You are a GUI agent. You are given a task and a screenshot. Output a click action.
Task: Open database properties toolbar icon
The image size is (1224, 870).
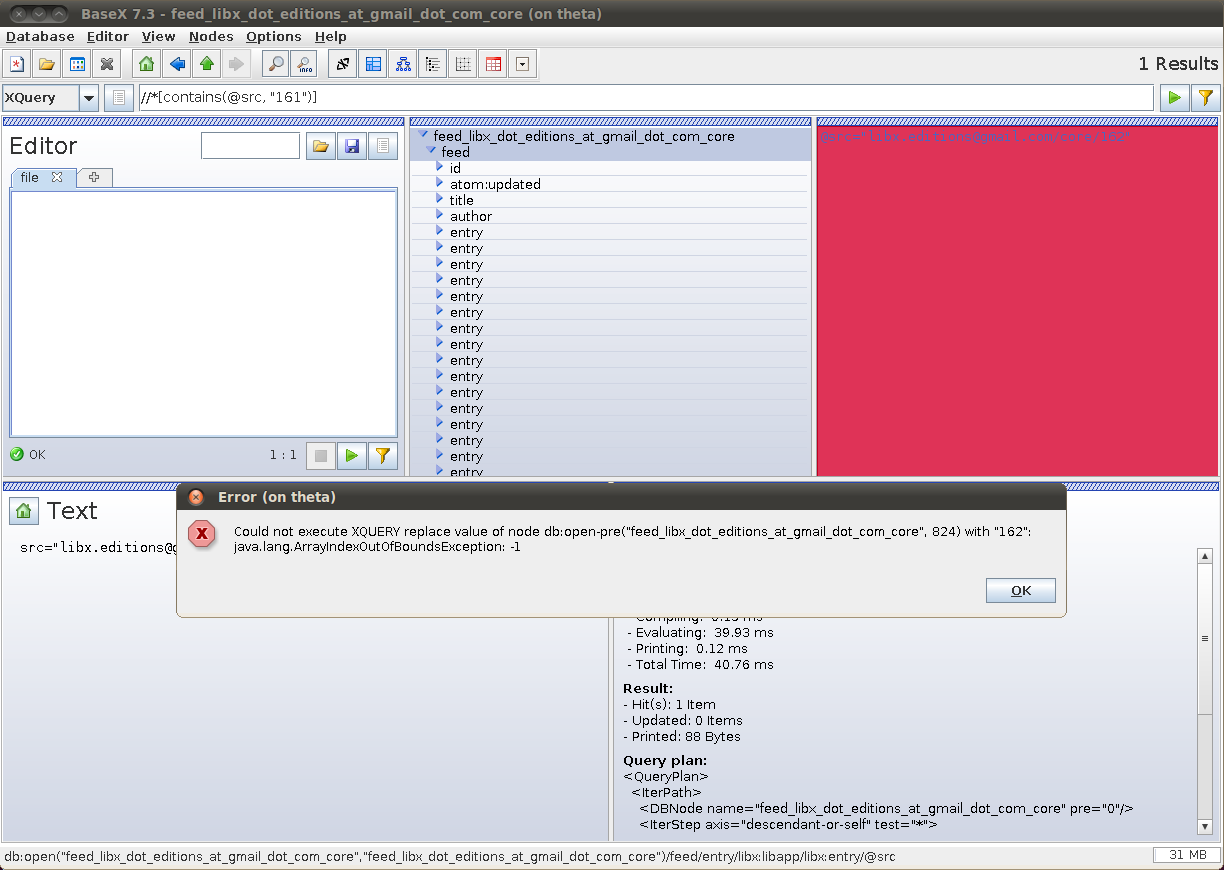[x=77, y=64]
